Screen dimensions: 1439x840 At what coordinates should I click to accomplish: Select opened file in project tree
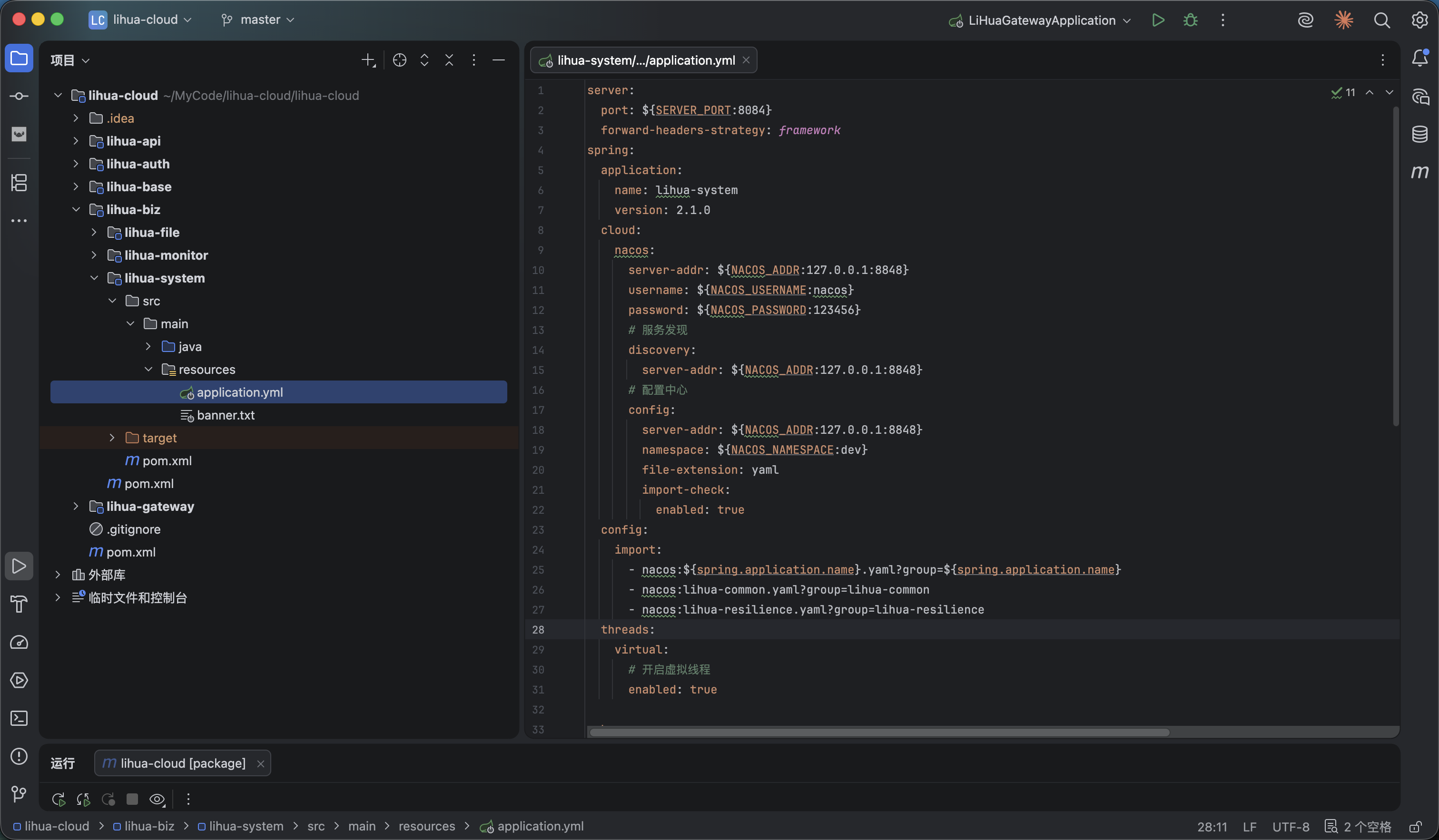click(400, 60)
